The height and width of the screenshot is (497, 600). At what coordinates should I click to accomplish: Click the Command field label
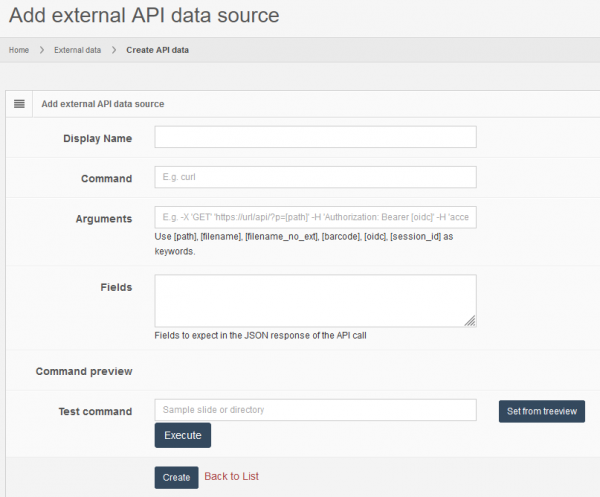tap(106, 178)
